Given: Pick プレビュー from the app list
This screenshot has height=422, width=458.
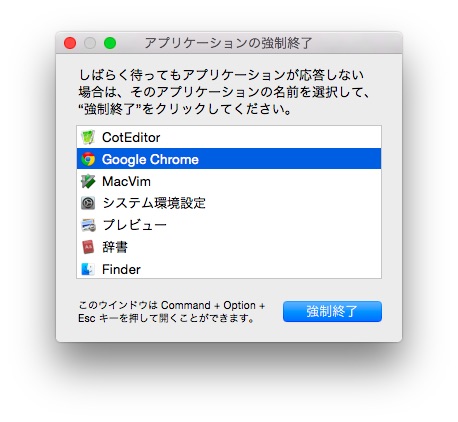Looking at the screenshot, I should click(229, 225).
